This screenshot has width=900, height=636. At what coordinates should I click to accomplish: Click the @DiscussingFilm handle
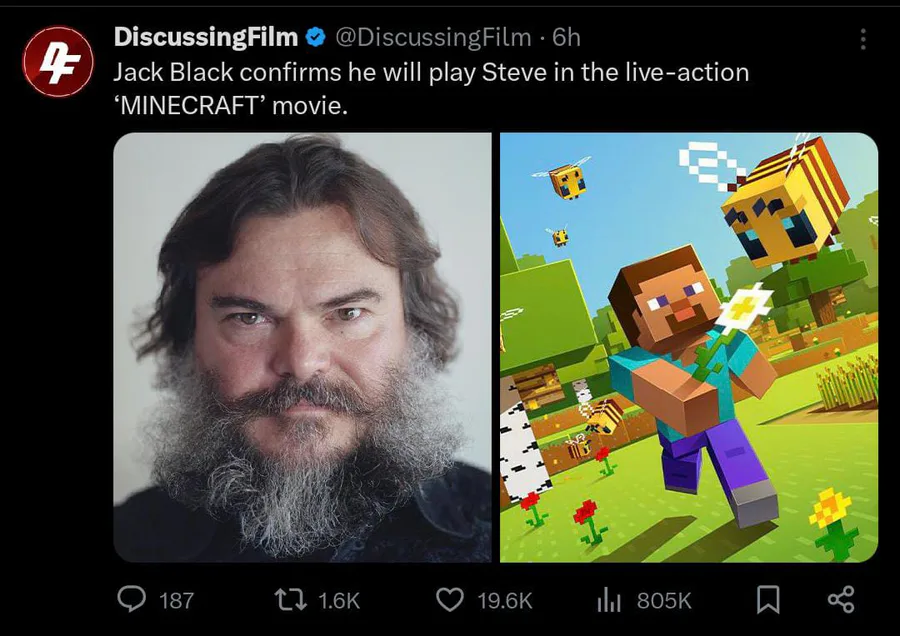pyautogui.click(x=433, y=37)
